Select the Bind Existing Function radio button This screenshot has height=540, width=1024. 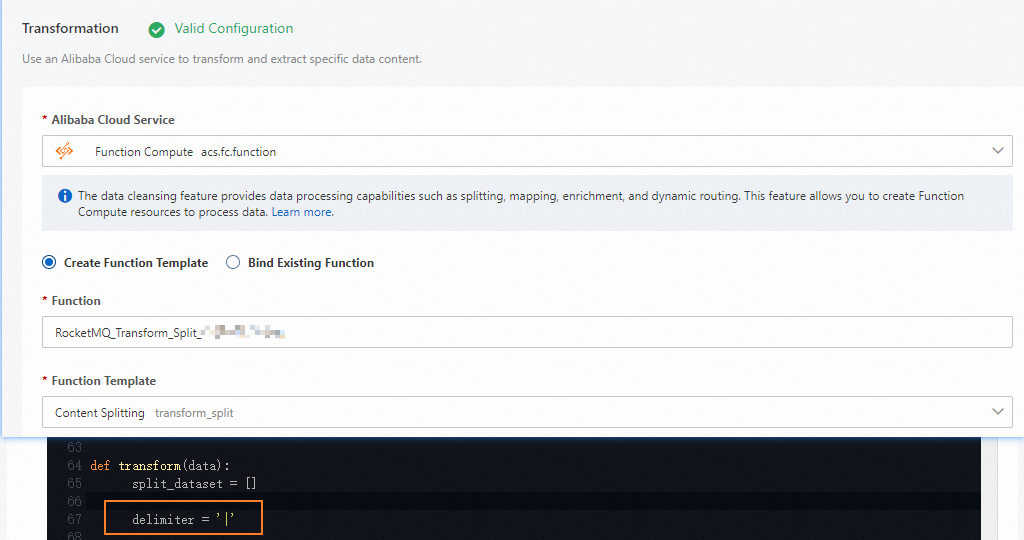click(233, 263)
